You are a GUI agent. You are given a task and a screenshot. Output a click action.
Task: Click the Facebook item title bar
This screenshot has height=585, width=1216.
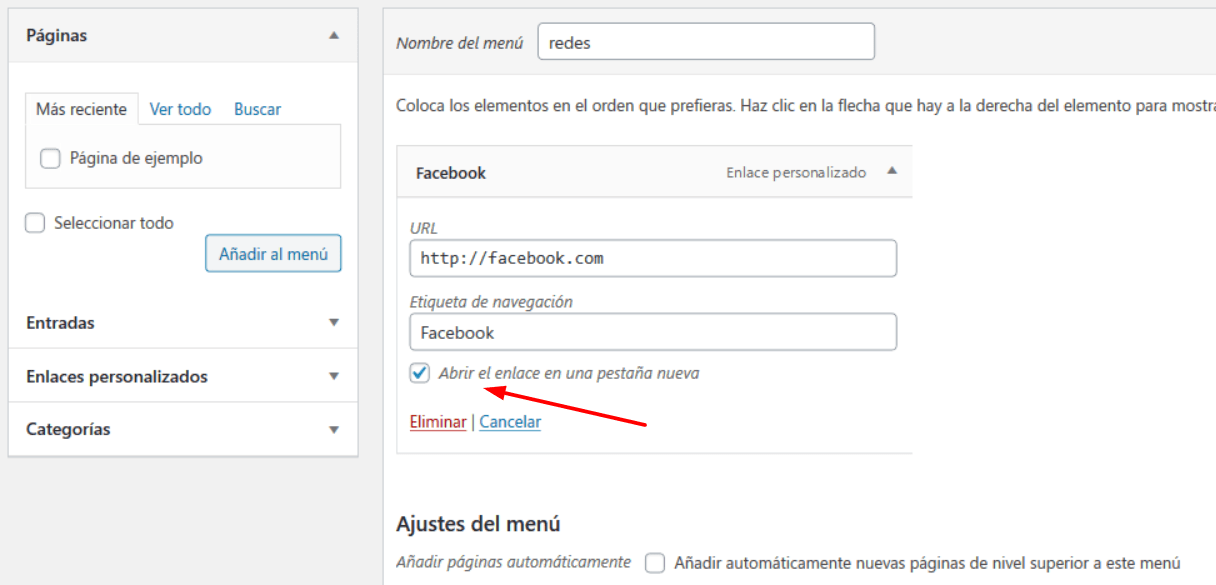(x=654, y=172)
